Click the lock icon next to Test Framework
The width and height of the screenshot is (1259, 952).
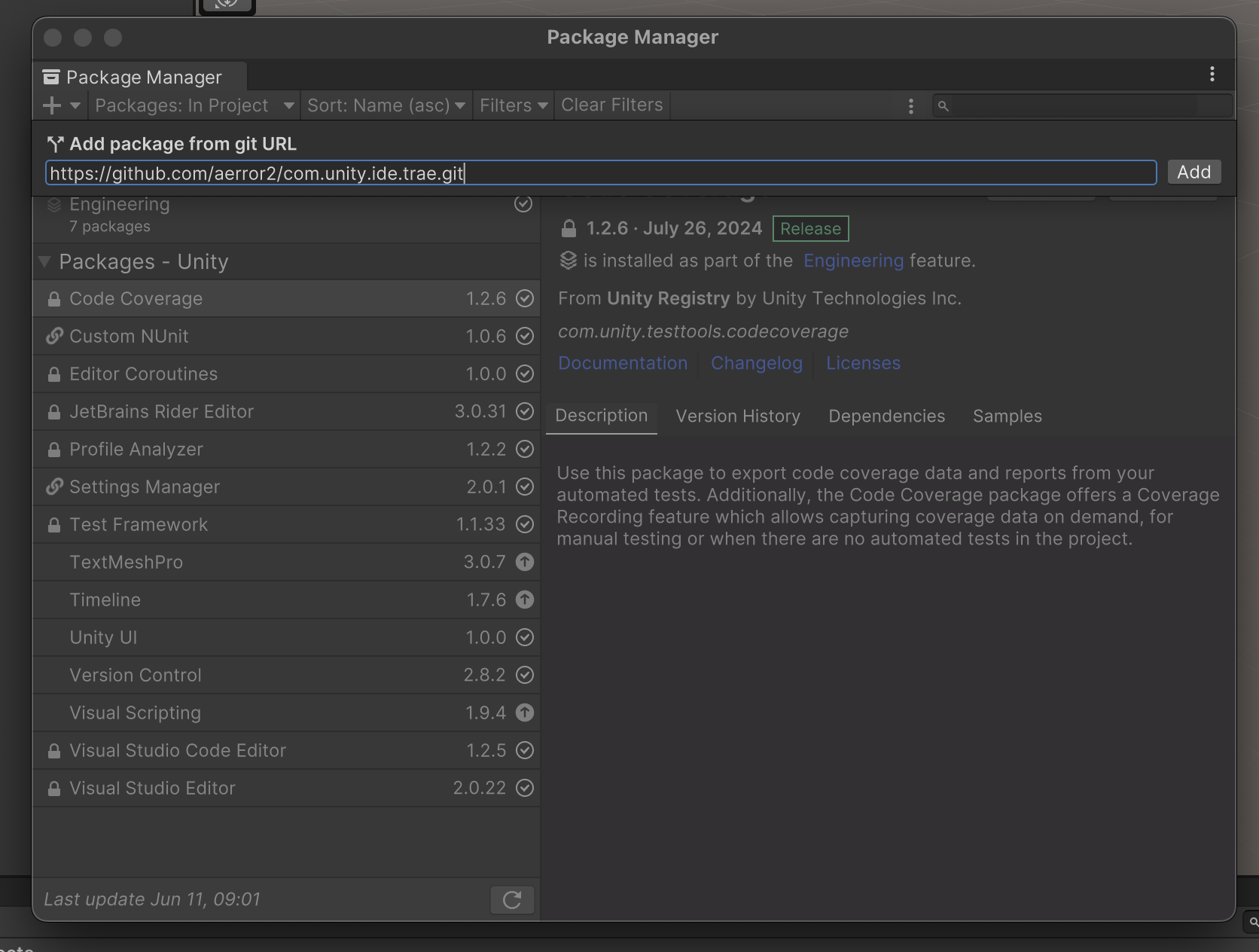pos(54,525)
